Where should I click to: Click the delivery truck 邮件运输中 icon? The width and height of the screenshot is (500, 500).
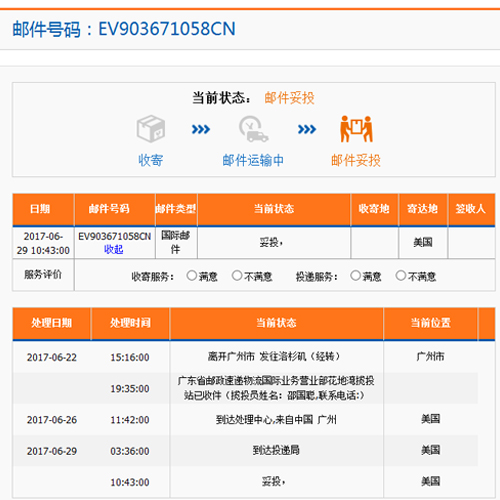point(253,129)
